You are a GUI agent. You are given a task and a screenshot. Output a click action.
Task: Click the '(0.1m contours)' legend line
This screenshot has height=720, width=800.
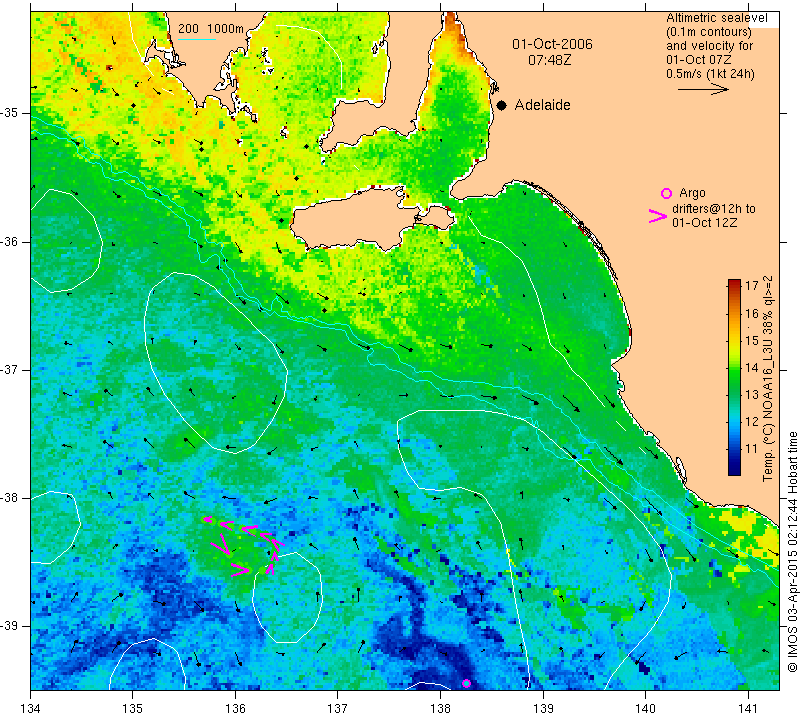pyautogui.click(x=709, y=32)
